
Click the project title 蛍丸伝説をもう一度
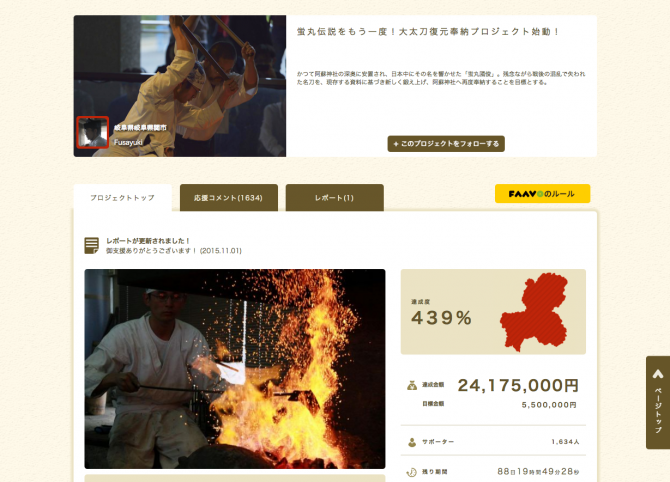tap(428, 32)
